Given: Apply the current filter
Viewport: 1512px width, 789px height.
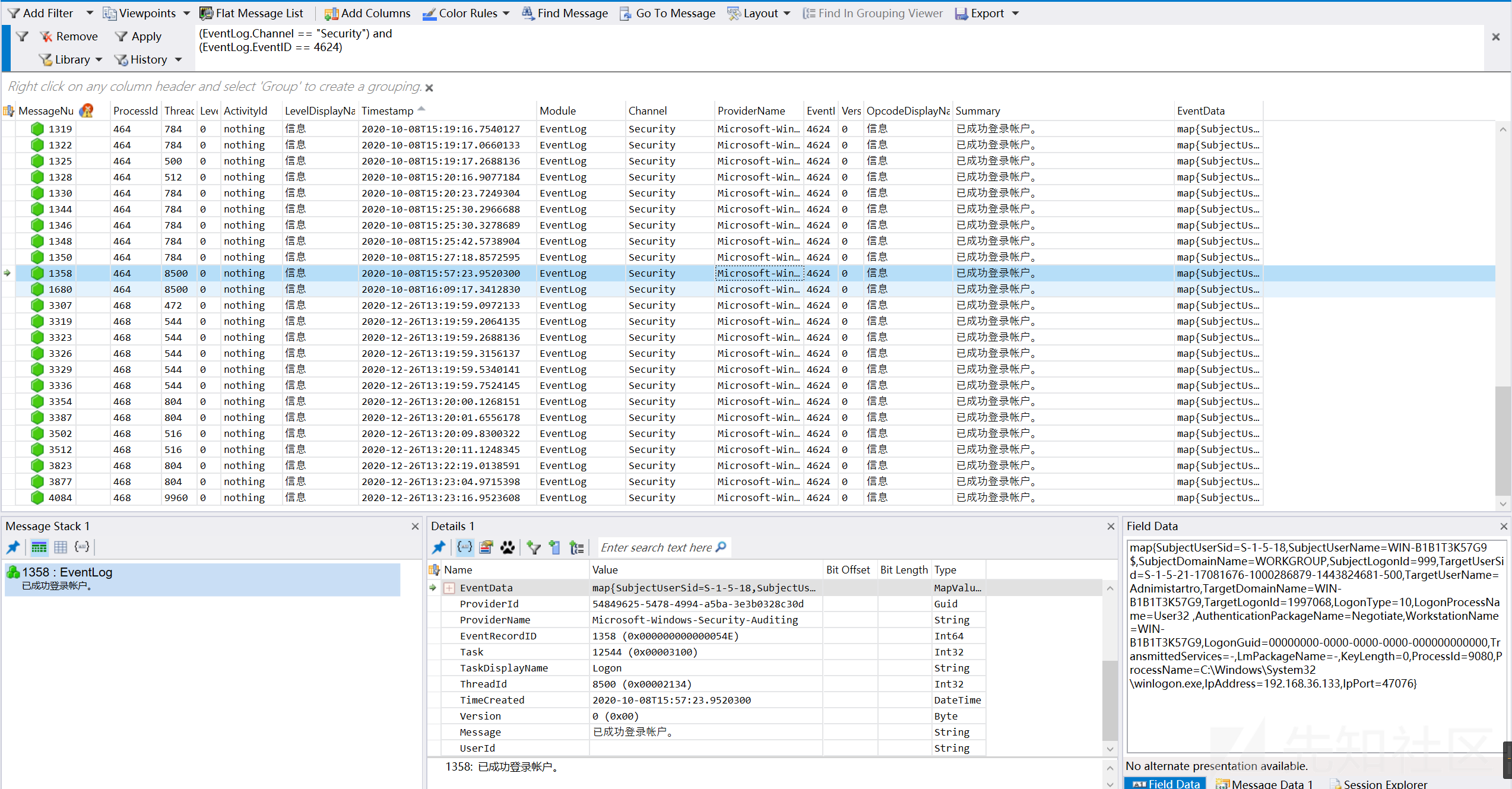Looking at the screenshot, I should tap(138, 36).
